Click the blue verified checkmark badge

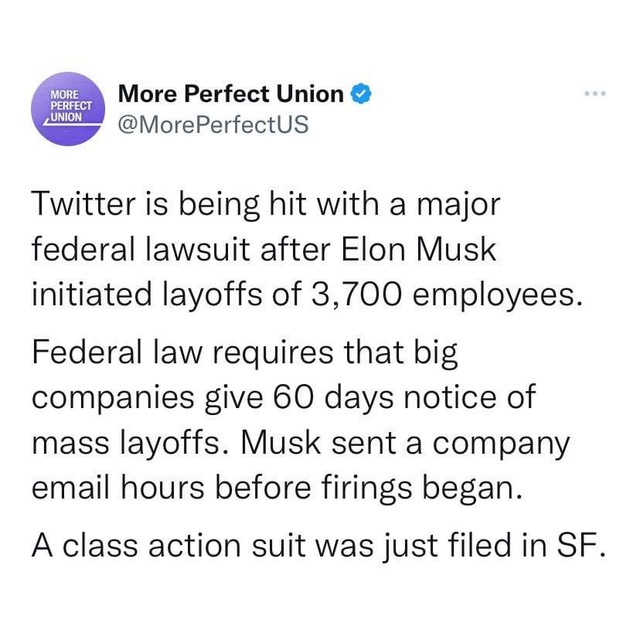[x=362, y=96]
